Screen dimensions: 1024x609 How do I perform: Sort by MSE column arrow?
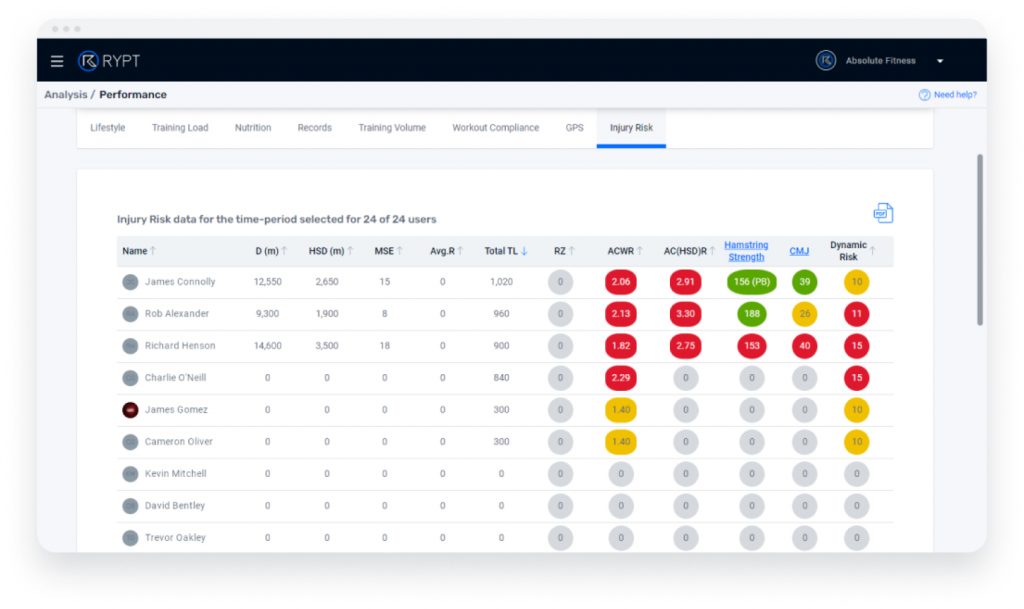(x=400, y=251)
